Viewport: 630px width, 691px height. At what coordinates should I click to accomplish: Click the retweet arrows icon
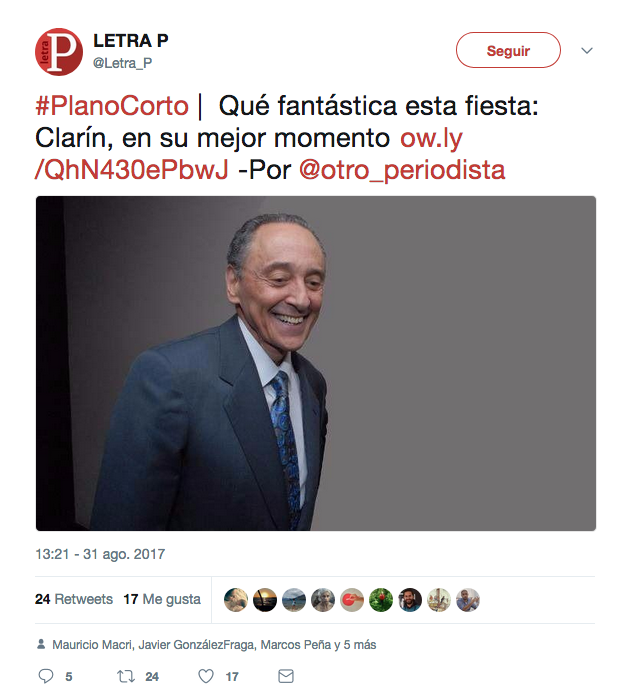126,676
